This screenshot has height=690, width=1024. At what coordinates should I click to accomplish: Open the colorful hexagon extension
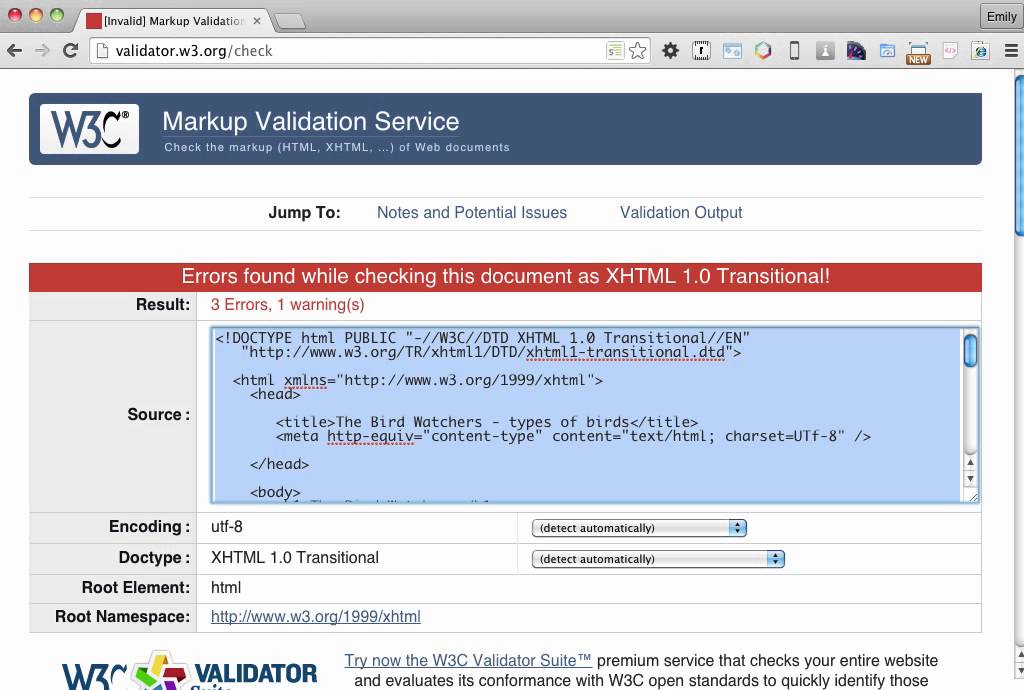(x=763, y=50)
